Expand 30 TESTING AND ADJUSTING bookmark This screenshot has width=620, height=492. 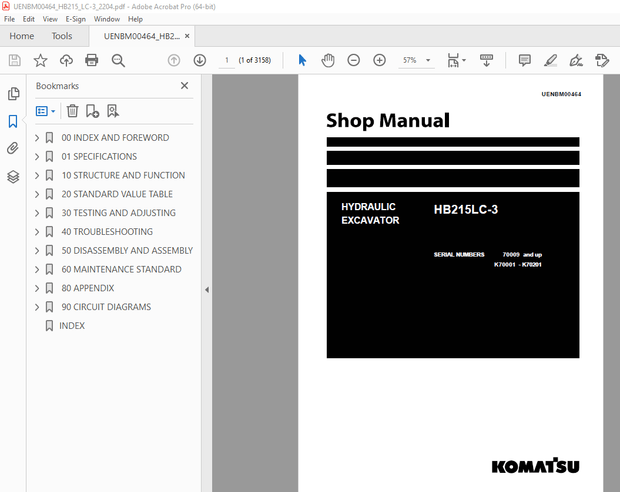point(37,213)
